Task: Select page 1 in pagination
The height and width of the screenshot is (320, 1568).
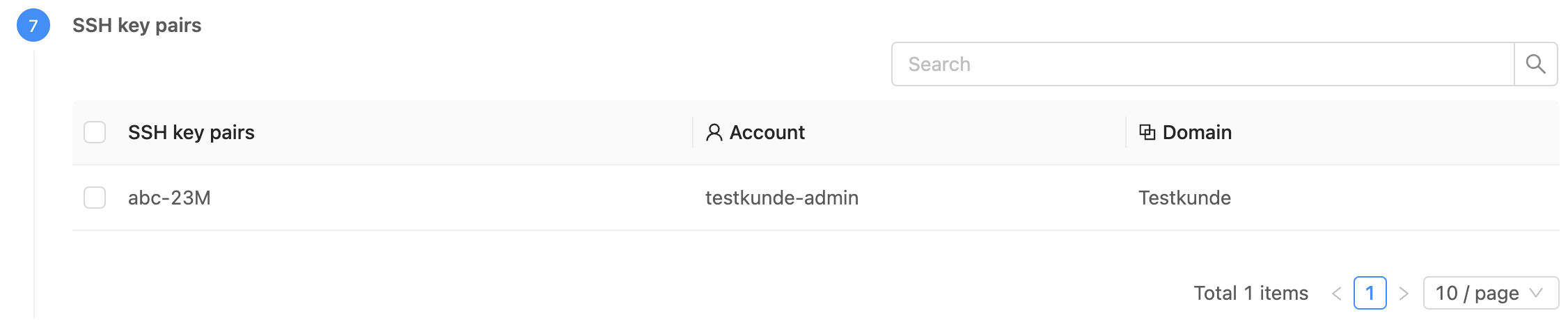Action: click(1370, 293)
